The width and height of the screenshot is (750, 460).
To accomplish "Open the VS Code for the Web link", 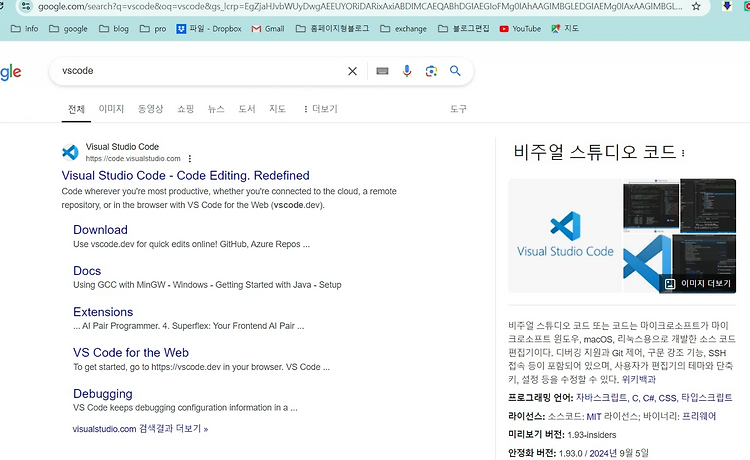I will pos(131,352).
